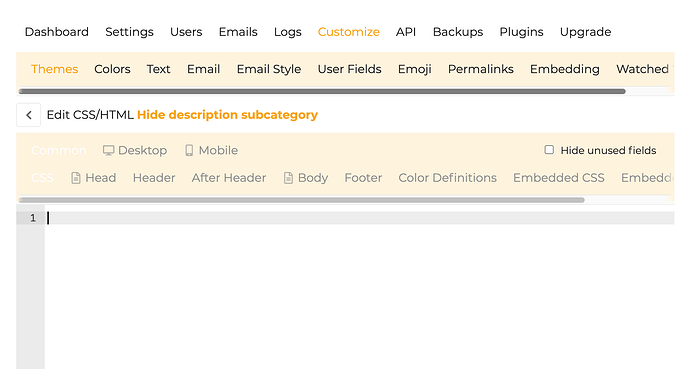
Task: Go to the Backups section
Action: pos(458,32)
